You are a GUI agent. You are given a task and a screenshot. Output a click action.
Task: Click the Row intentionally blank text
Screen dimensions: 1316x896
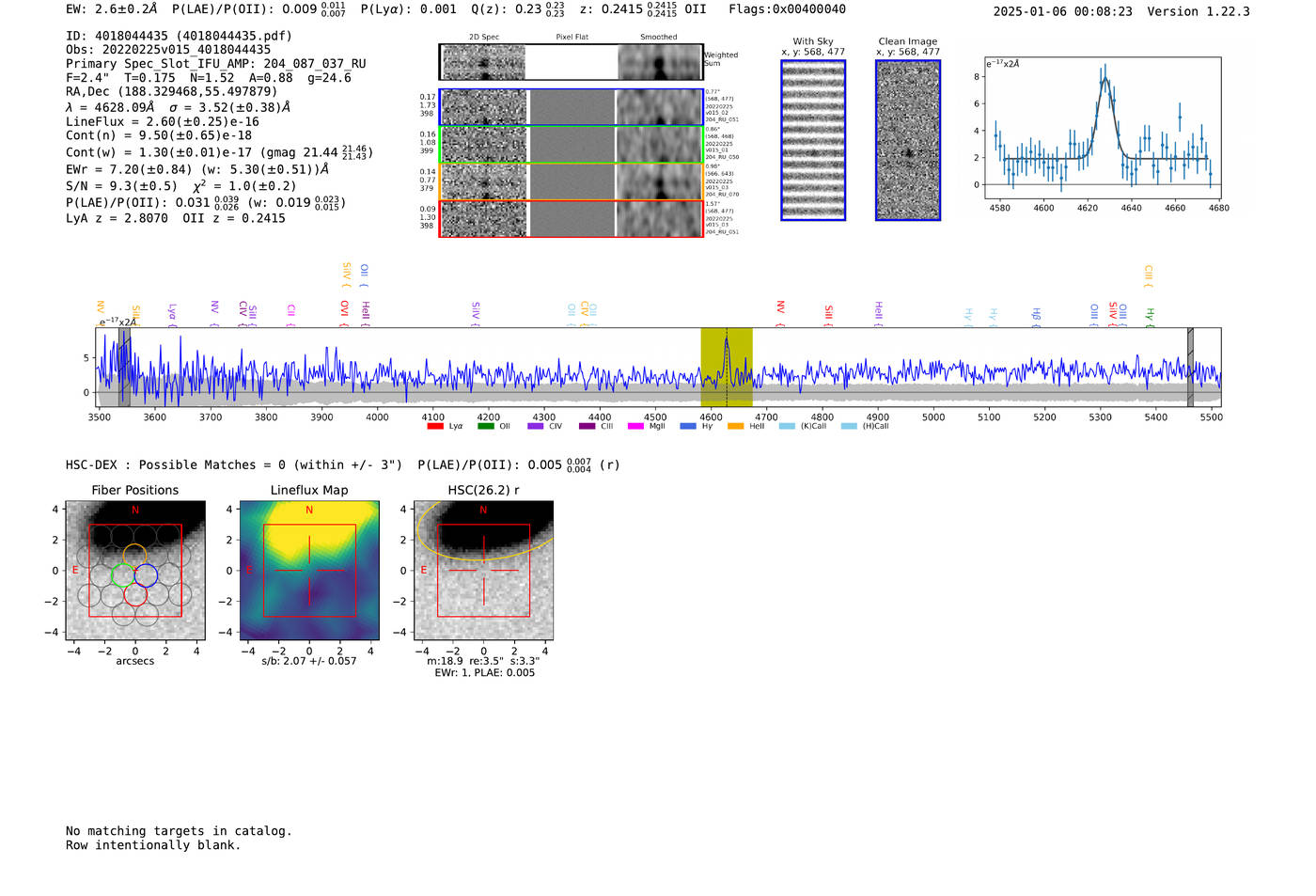tap(153, 845)
